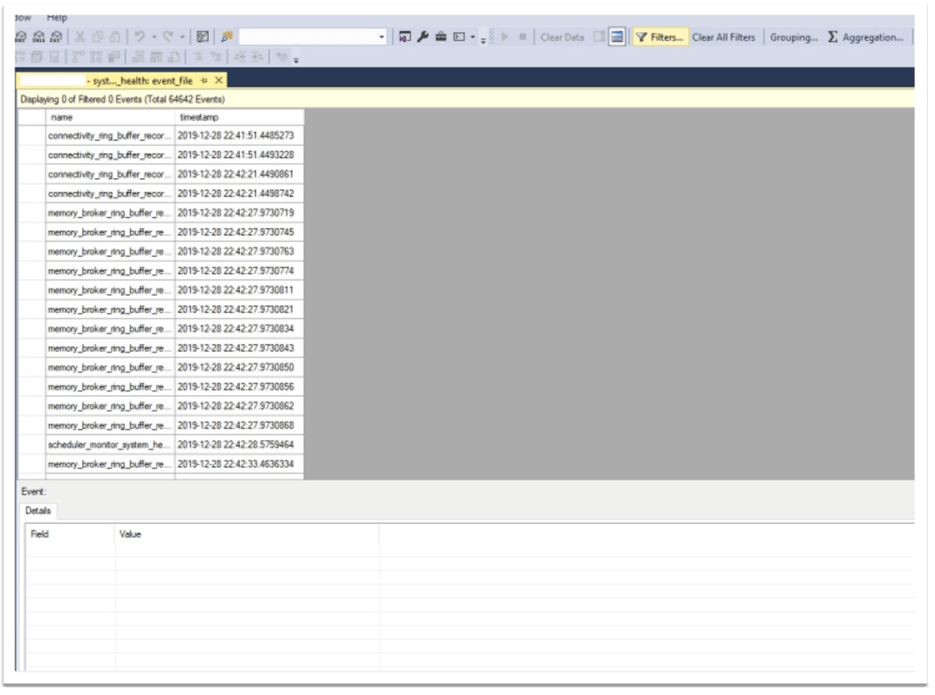This screenshot has height=695, width=935.
Task: Select the row with timestamp 22:42:27.9730774
Action: (161, 271)
